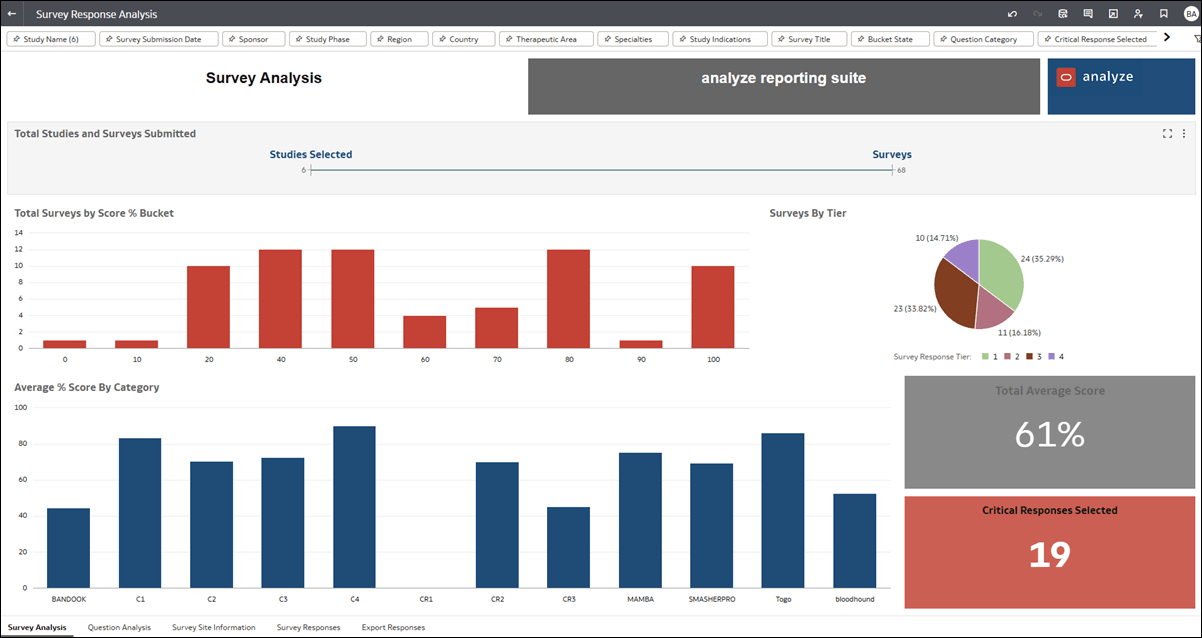Toggle the pin on the Sponsor filter
The height and width of the screenshot is (638, 1202).
(232, 38)
